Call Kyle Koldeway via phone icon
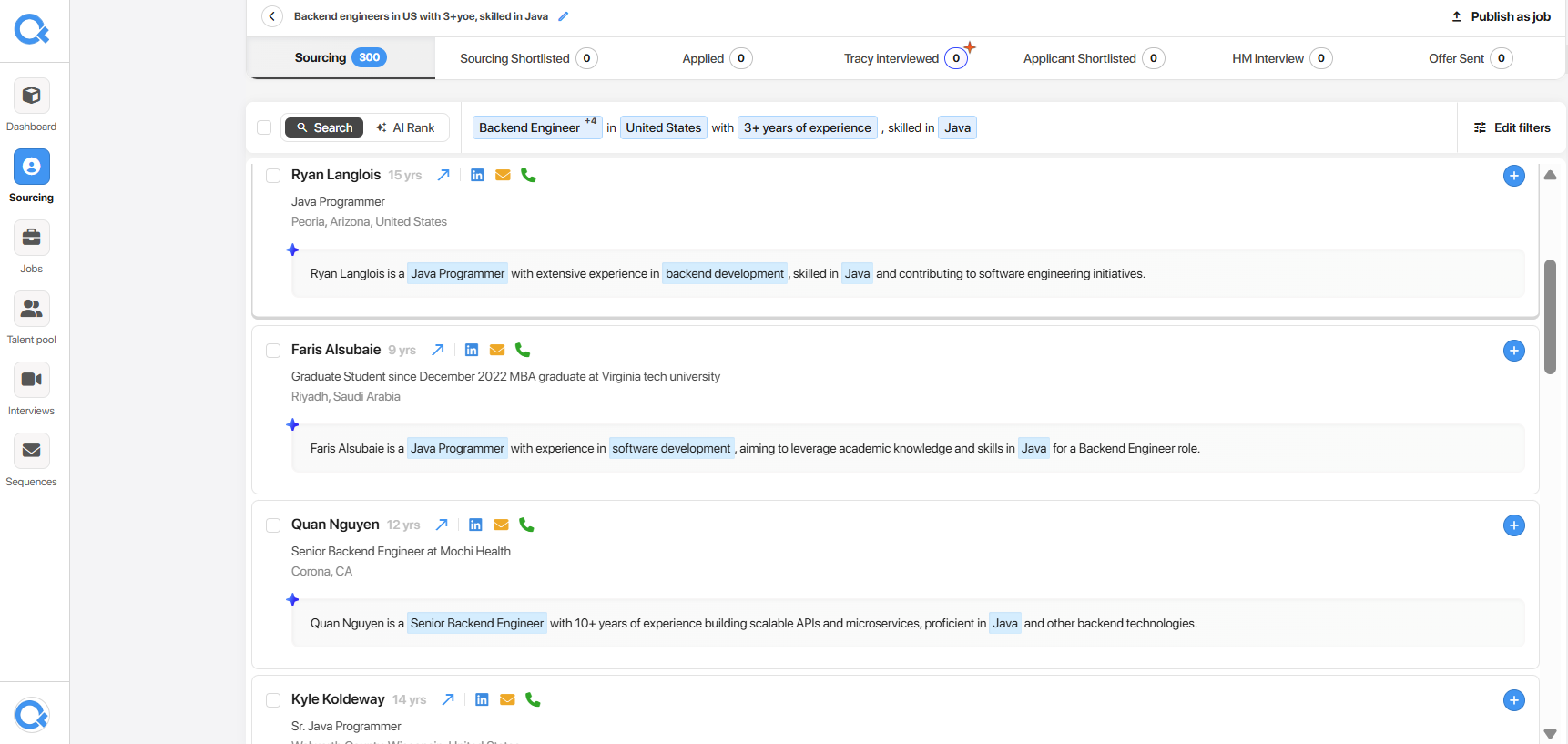 pos(533,699)
